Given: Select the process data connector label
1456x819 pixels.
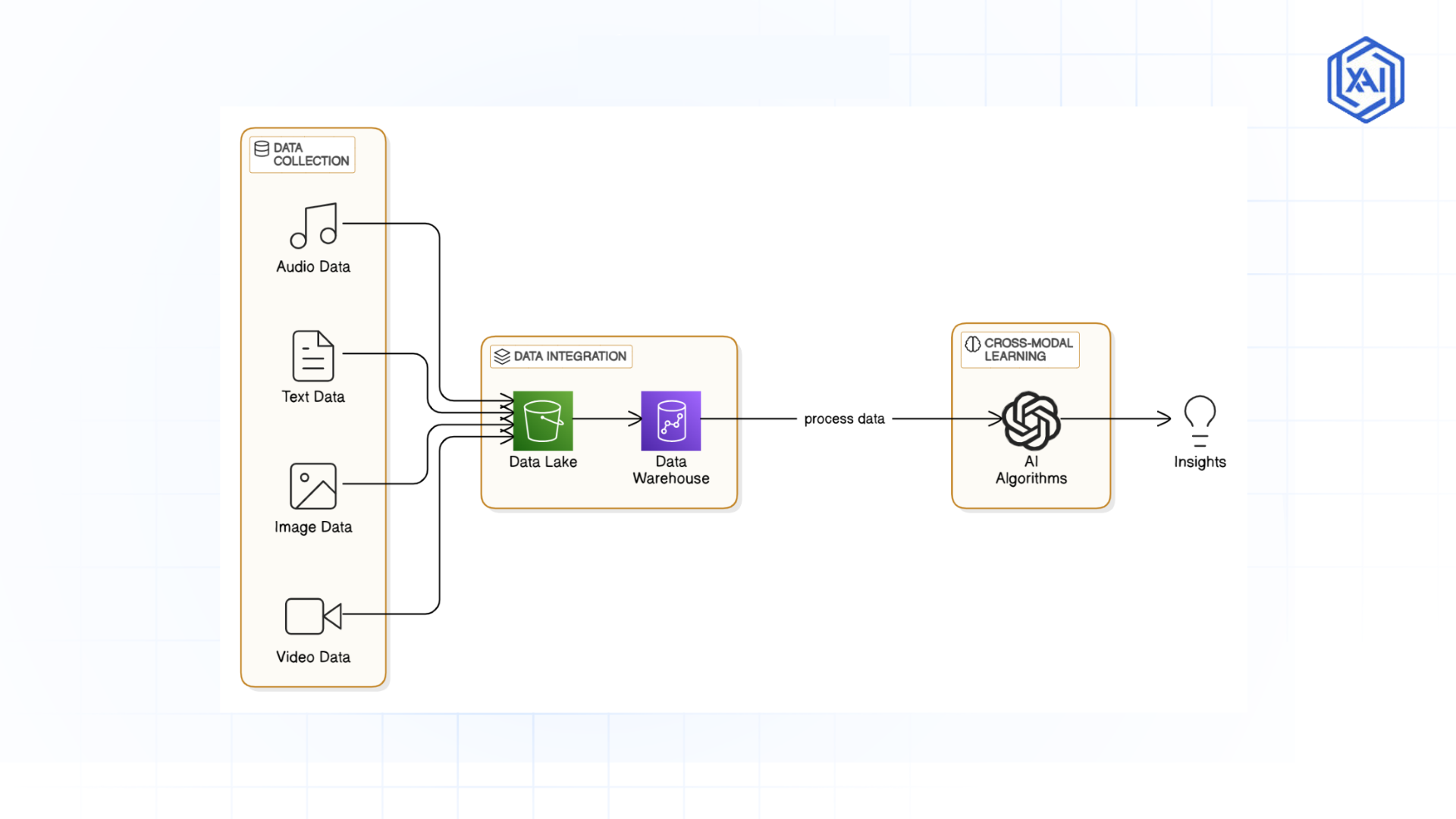Looking at the screenshot, I should point(844,419).
